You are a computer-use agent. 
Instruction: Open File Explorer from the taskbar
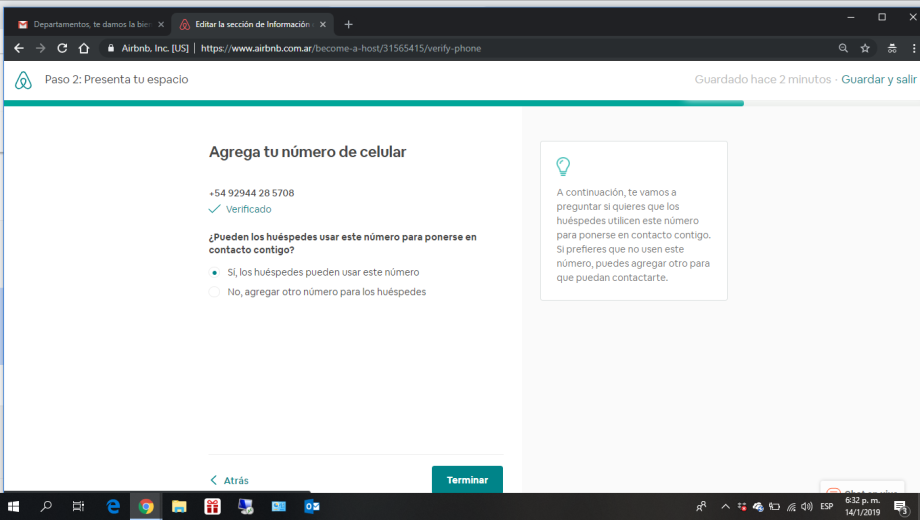pos(179,507)
